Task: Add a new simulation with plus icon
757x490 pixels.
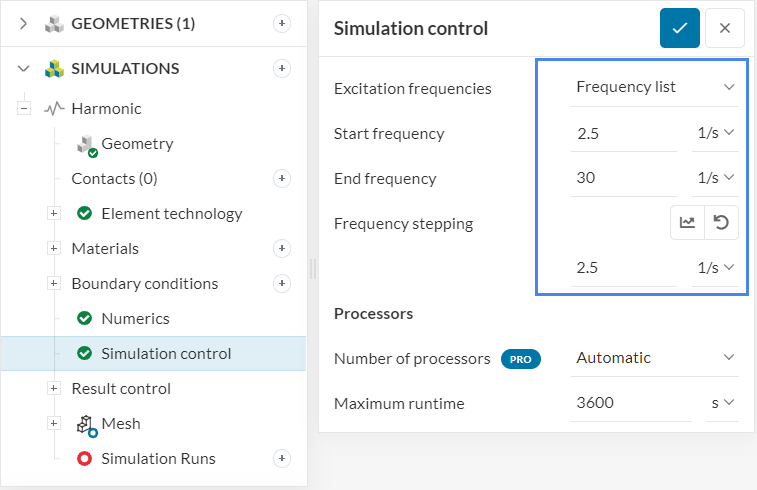Action: [x=282, y=69]
